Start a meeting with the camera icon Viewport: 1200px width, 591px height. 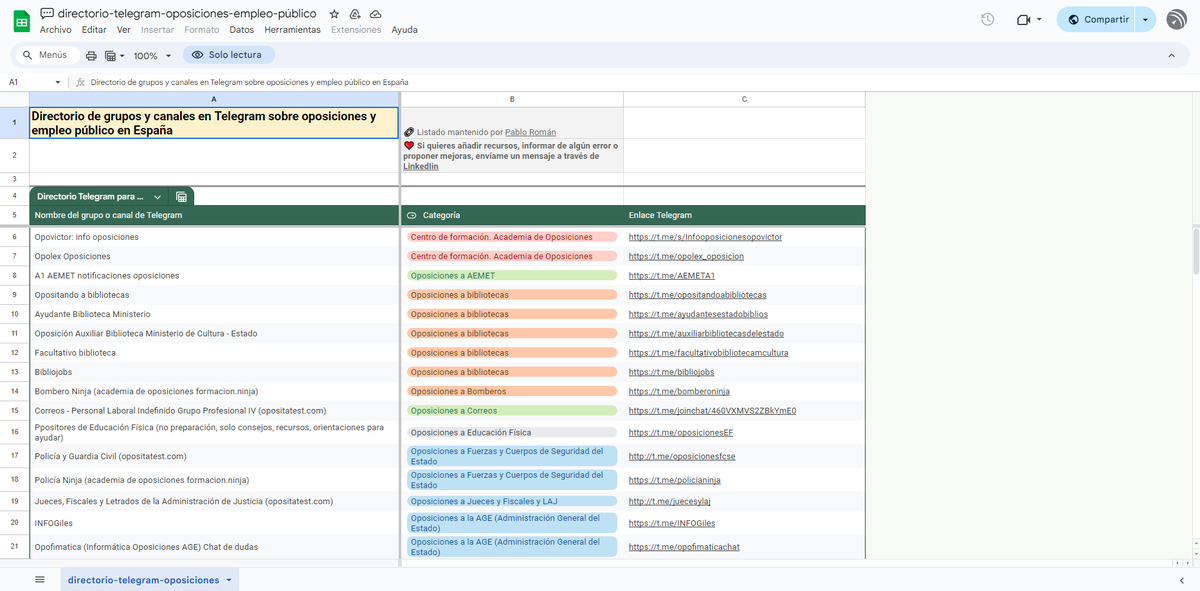pyautogui.click(x=1022, y=19)
